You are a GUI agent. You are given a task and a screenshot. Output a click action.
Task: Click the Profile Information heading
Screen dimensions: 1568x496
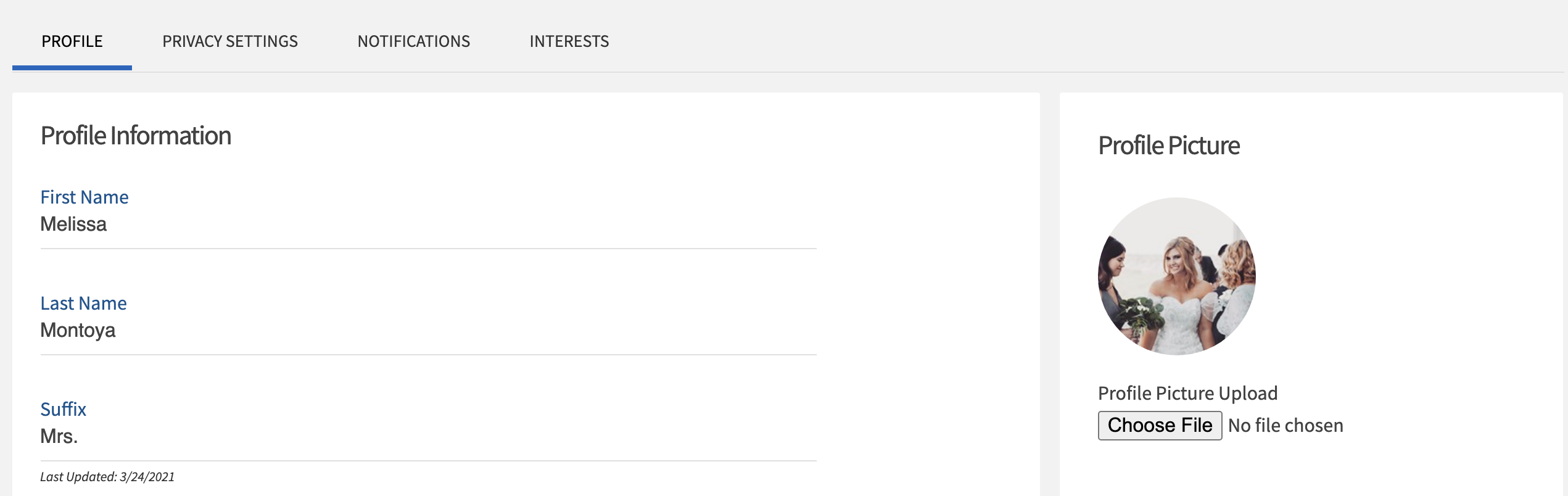[136, 136]
